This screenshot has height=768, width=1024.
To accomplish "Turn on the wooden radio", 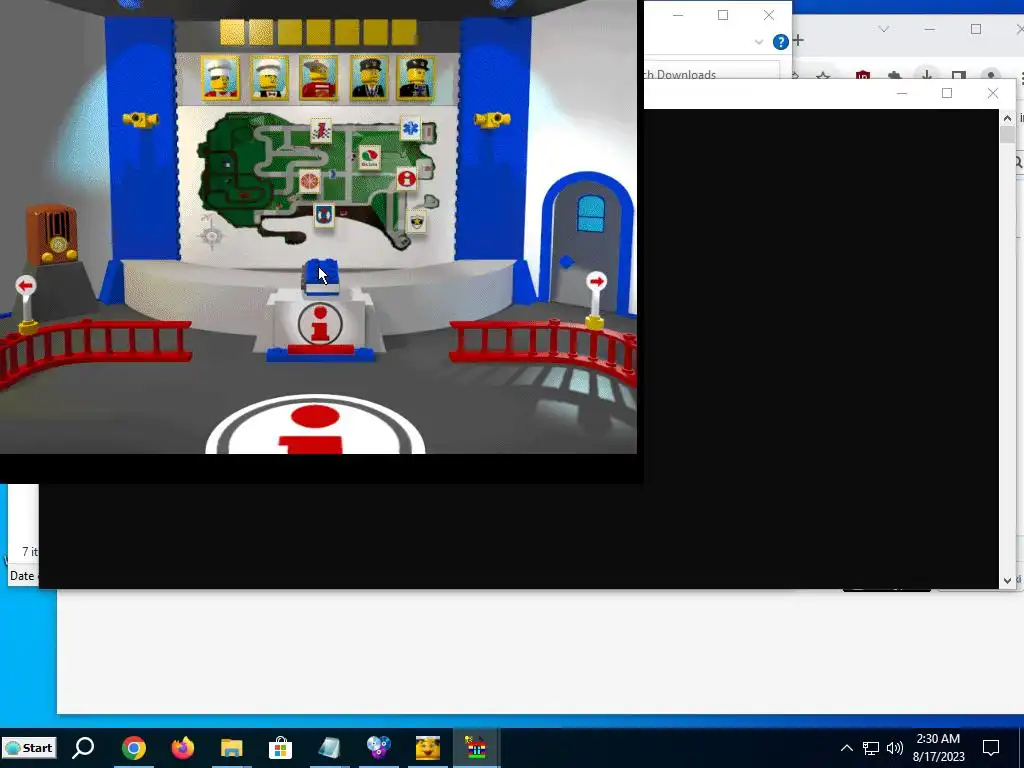I will 52,234.
